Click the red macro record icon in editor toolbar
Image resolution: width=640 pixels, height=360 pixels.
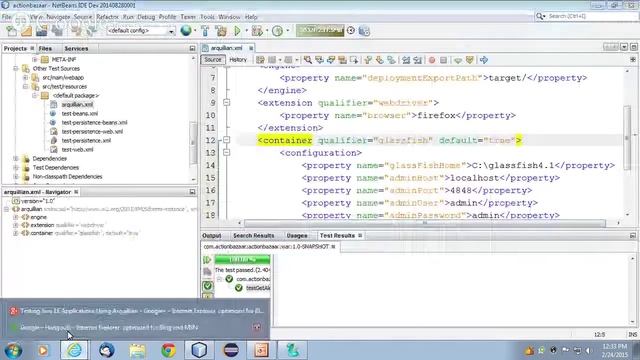point(432,60)
